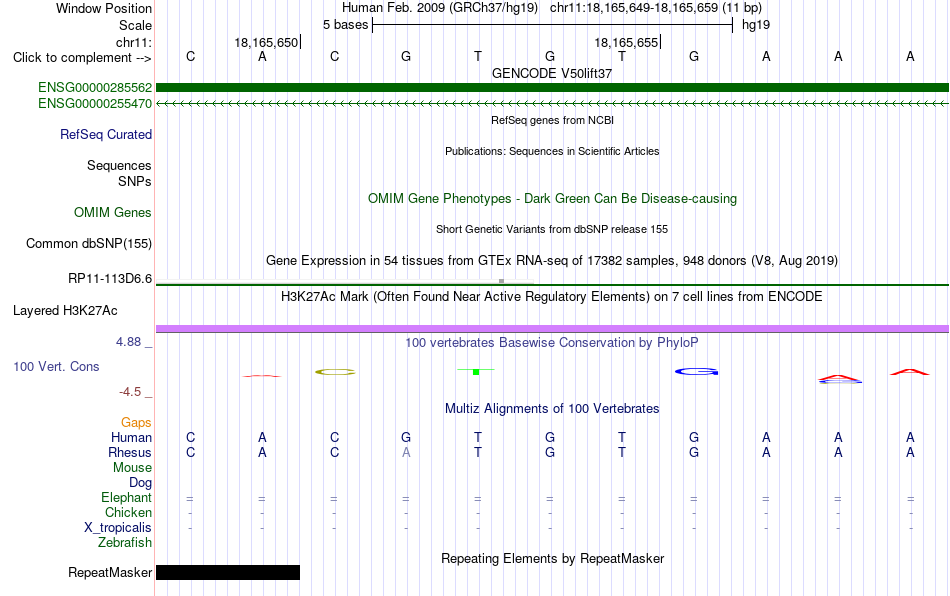
Task: Click the Sequences track label
Action: 119,165
